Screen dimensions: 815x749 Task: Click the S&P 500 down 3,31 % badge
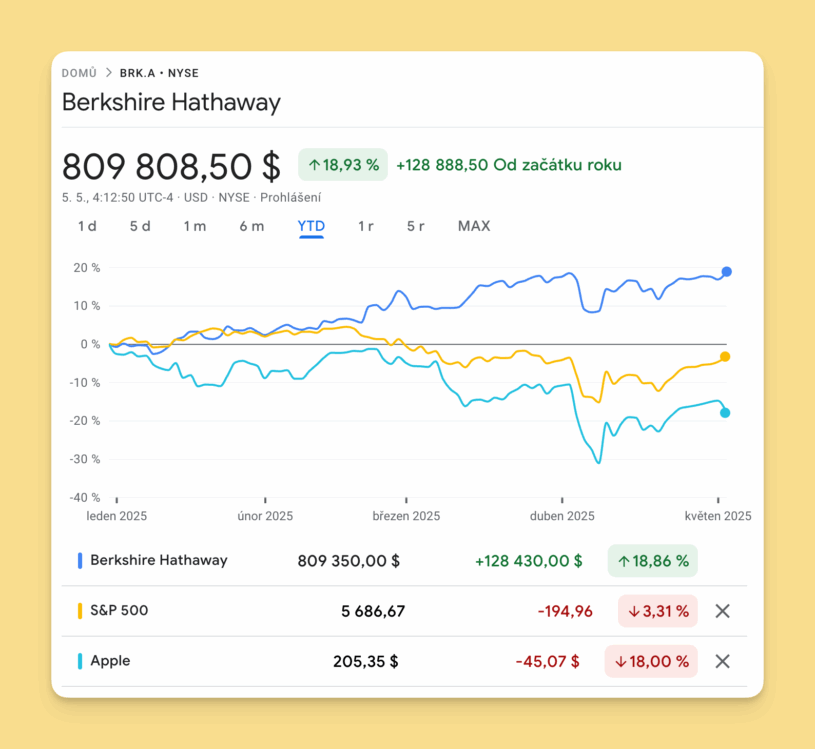653,611
